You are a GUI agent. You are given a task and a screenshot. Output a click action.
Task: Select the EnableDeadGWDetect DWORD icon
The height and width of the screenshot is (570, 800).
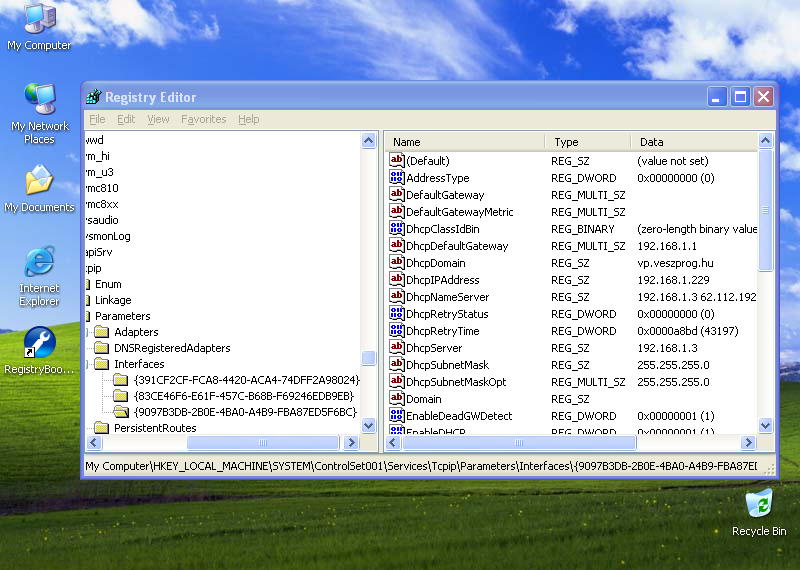coord(396,415)
